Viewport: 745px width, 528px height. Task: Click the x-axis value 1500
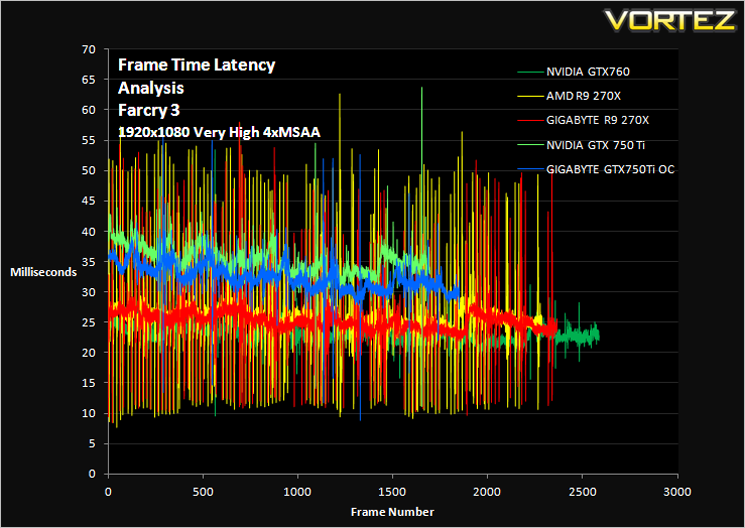[x=393, y=492]
